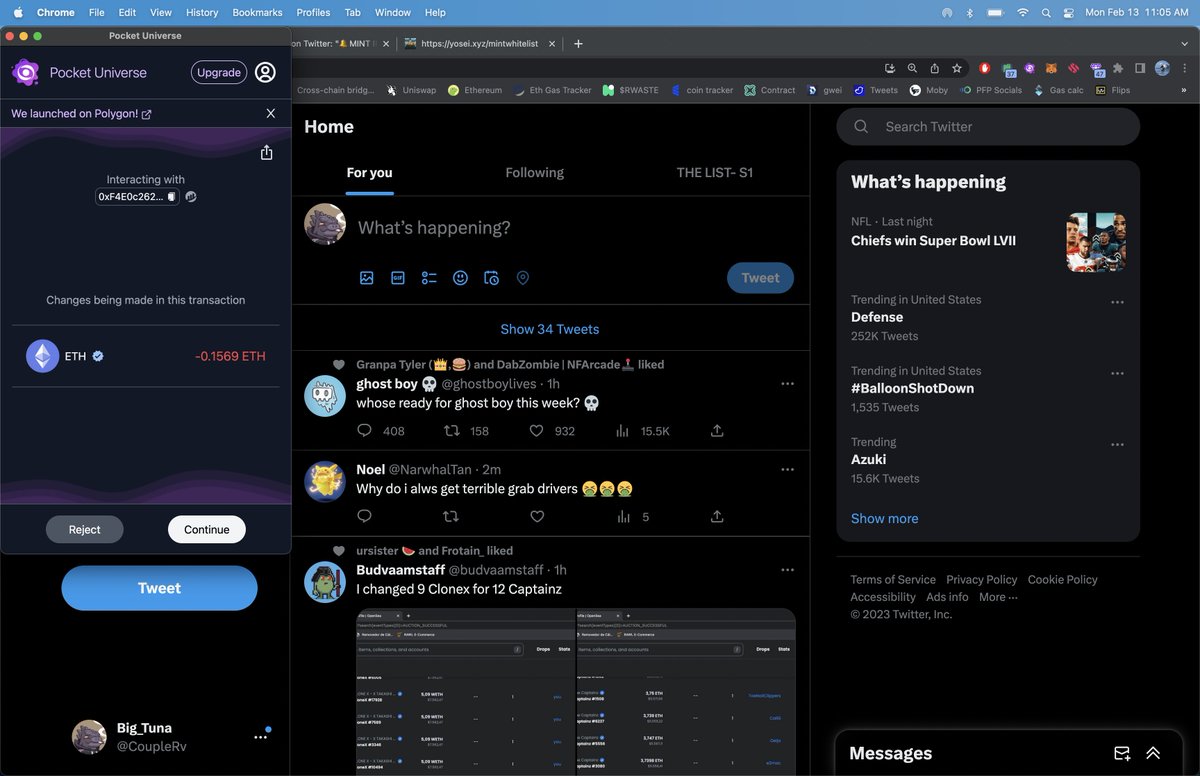Viewport: 1200px width, 776px height.
Task: Bookmark this page with the star icon
Action: (x=957, y=68)
